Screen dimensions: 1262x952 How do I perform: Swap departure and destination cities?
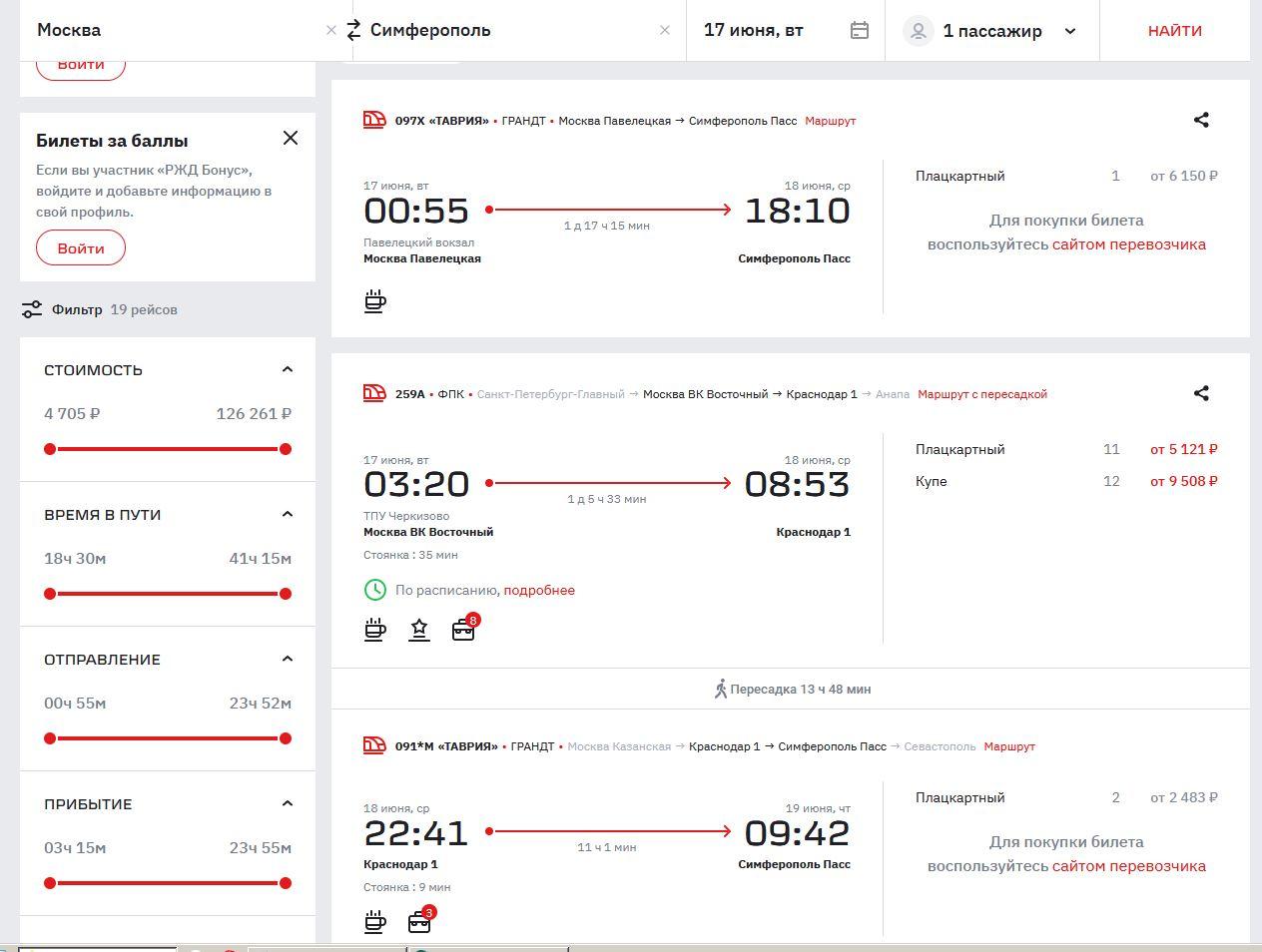353,31
